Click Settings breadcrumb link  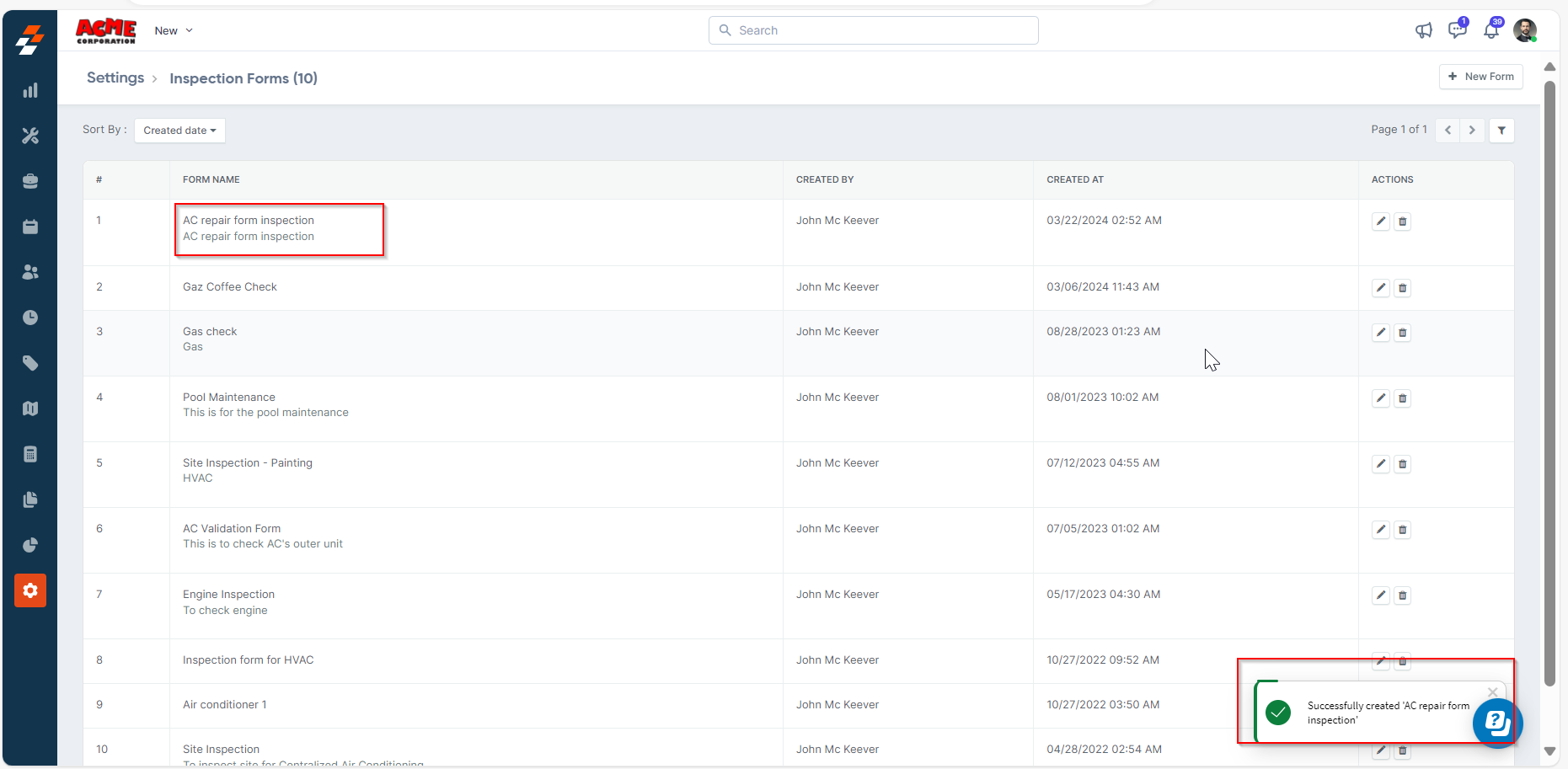click(115, 78)
